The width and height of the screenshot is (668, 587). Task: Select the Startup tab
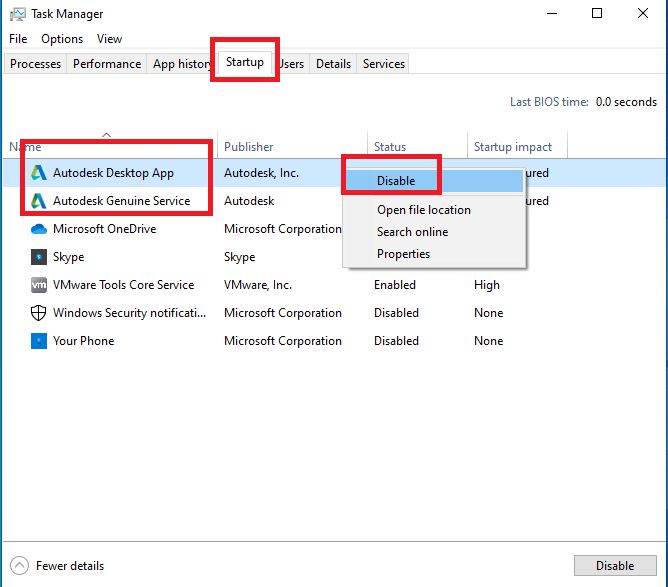coord(245,62)
